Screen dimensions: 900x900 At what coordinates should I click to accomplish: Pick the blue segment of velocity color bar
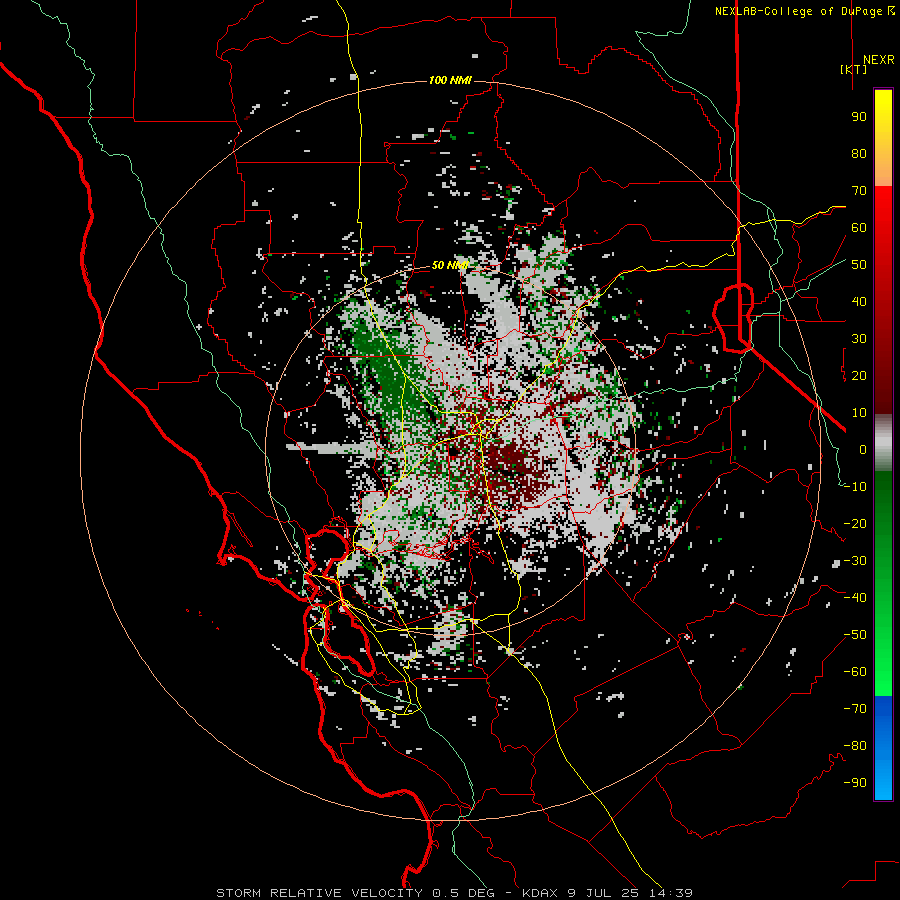883,748
